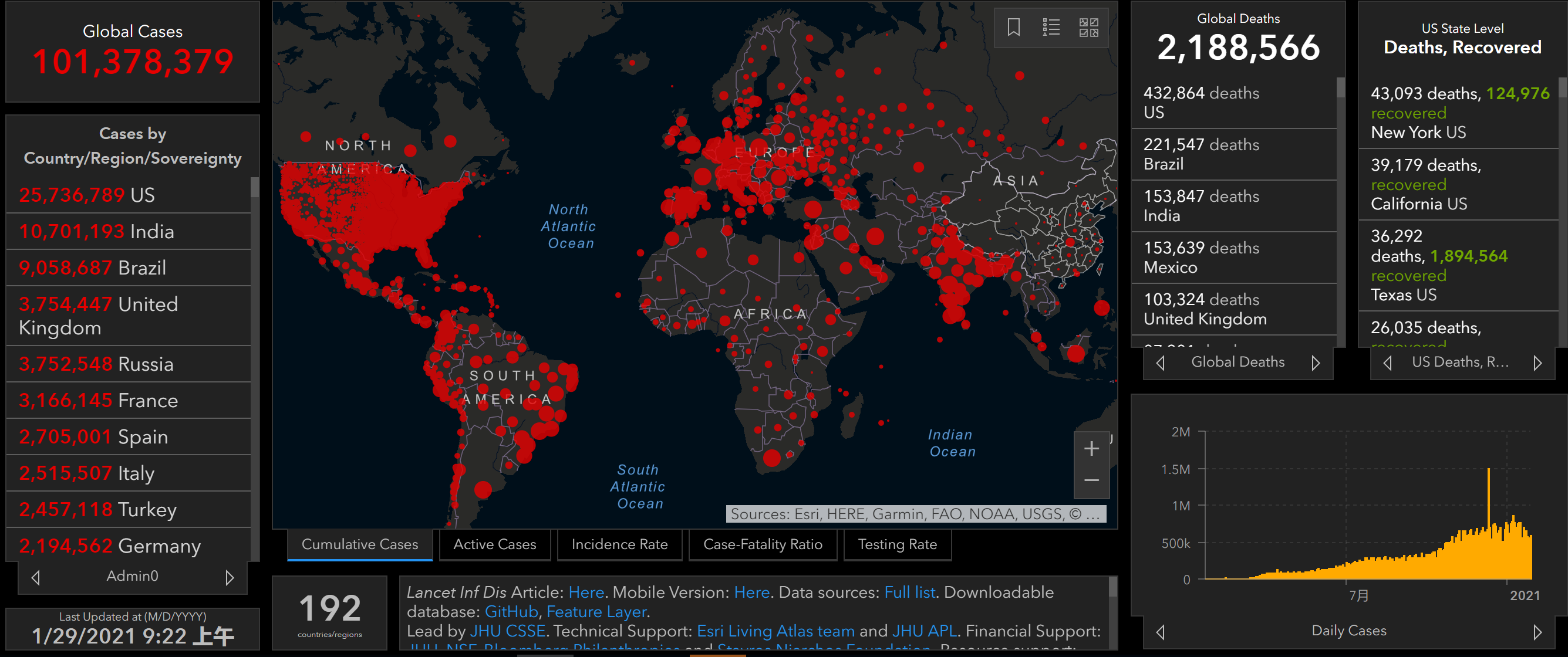Open the Feature Layer link

[596, 612]
